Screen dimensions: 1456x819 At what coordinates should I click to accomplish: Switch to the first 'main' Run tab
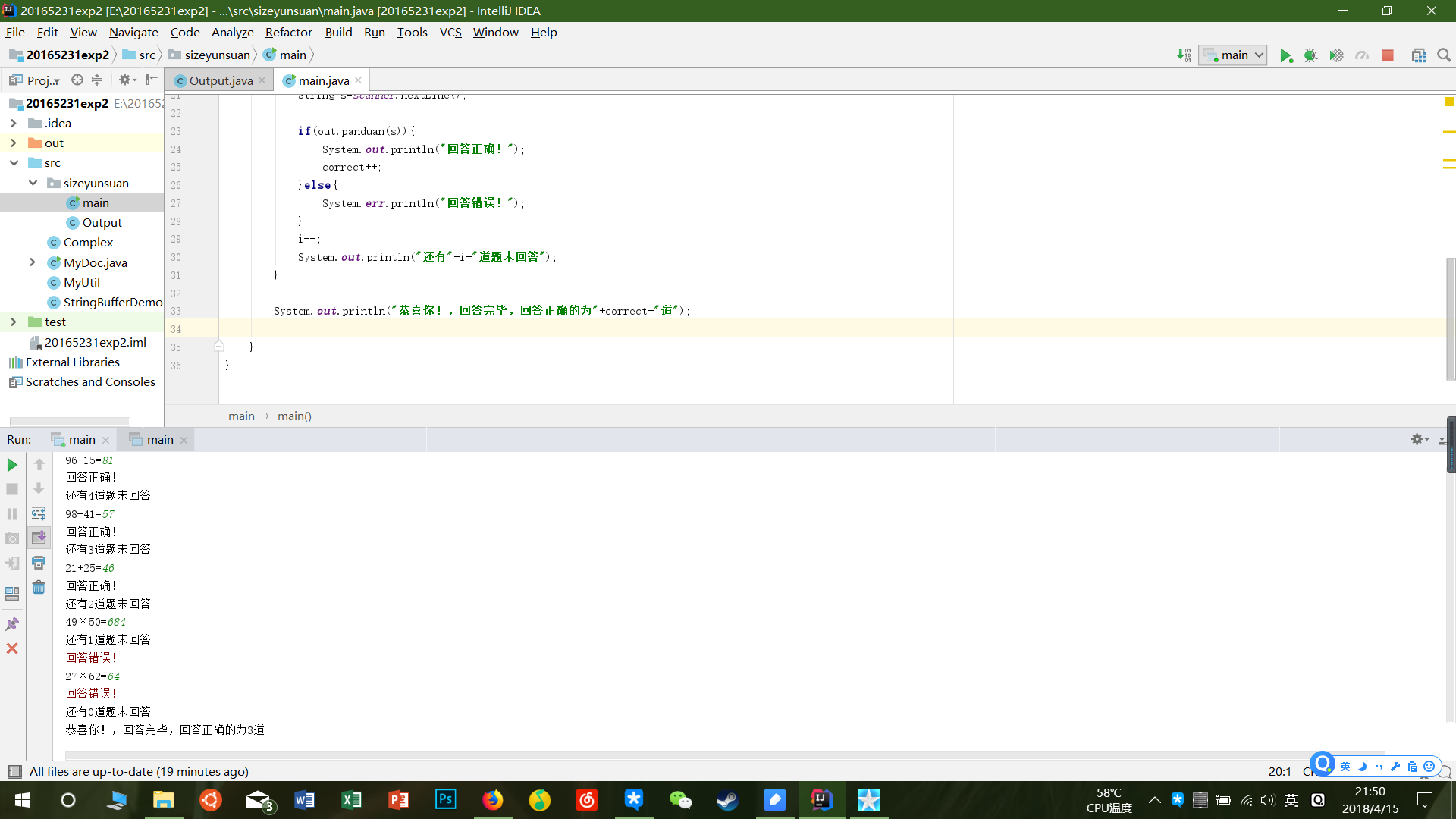tap(81, 439)
